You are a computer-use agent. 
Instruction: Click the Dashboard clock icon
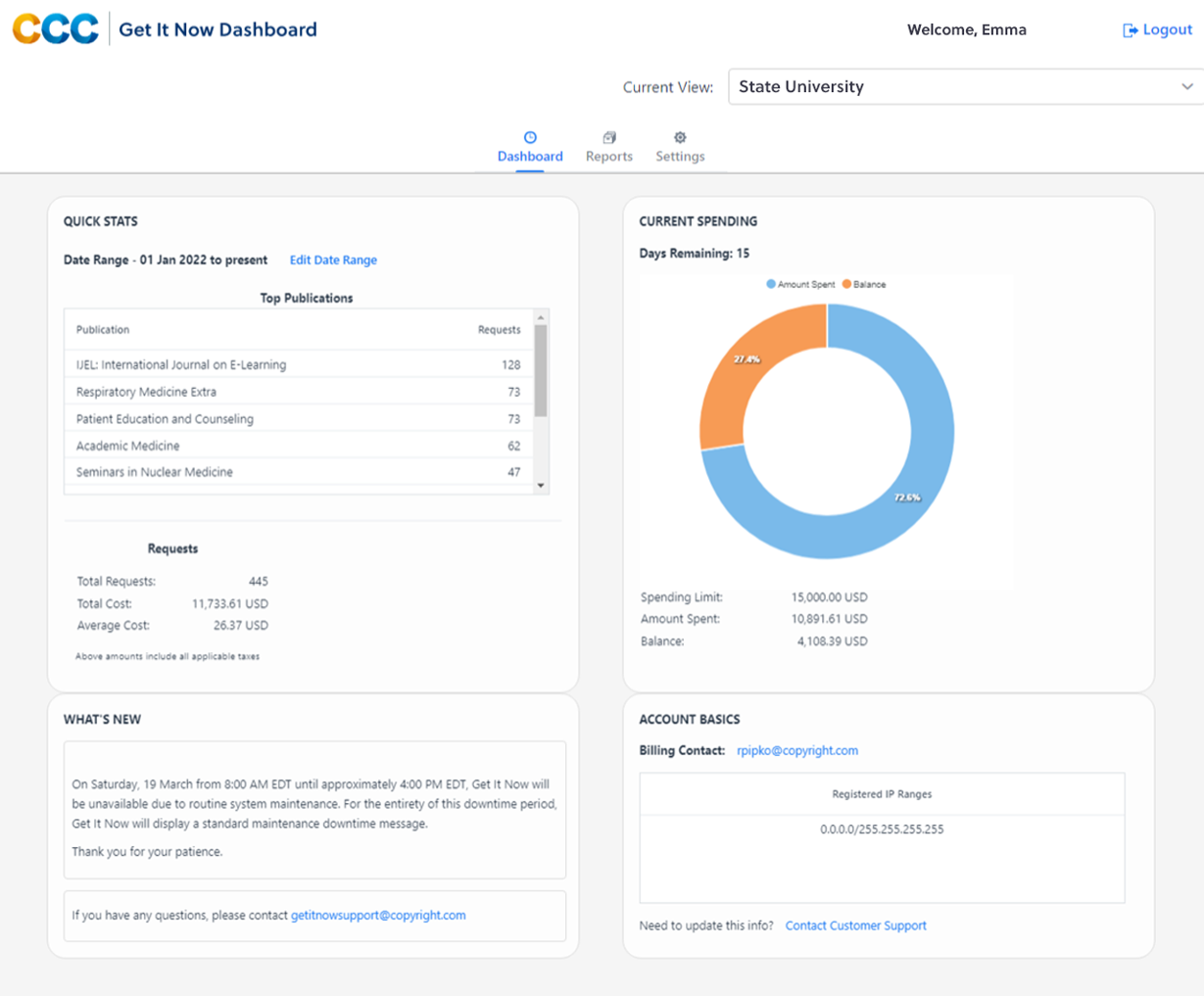[x=530, y=137]
